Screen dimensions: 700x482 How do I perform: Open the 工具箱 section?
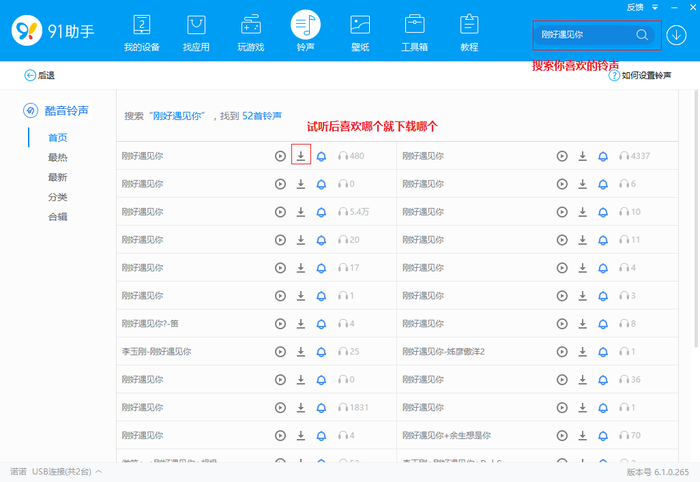pyautogui.click(x=415, y=33)
